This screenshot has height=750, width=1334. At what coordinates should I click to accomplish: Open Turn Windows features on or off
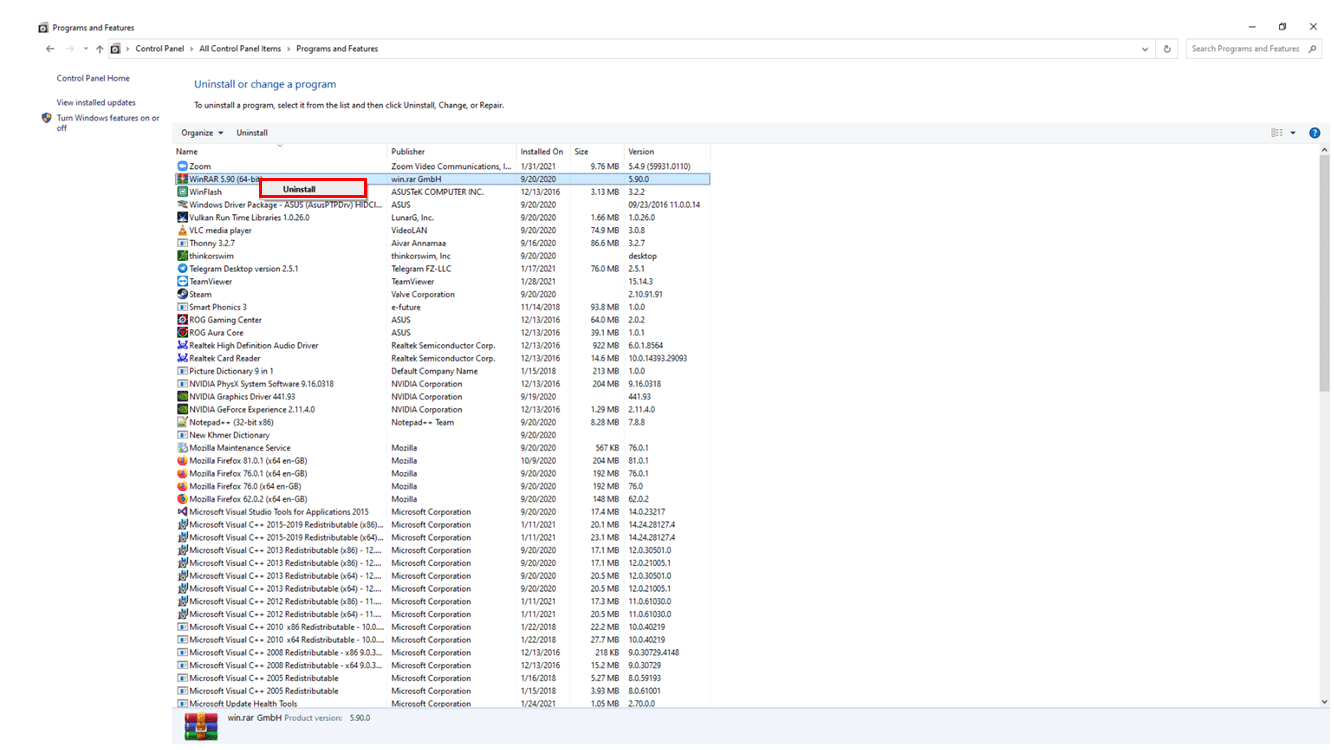tap(108, 123)
